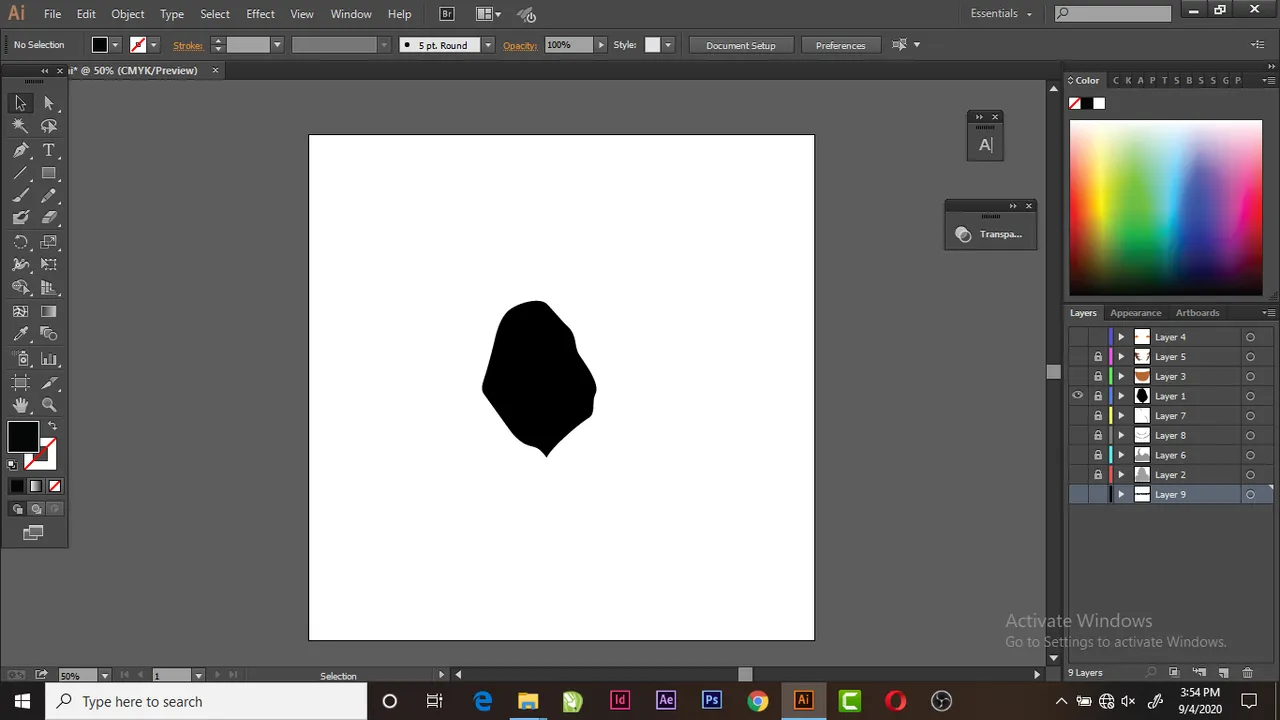Open Adobe Bridge from the menu bar

[447, 14]
